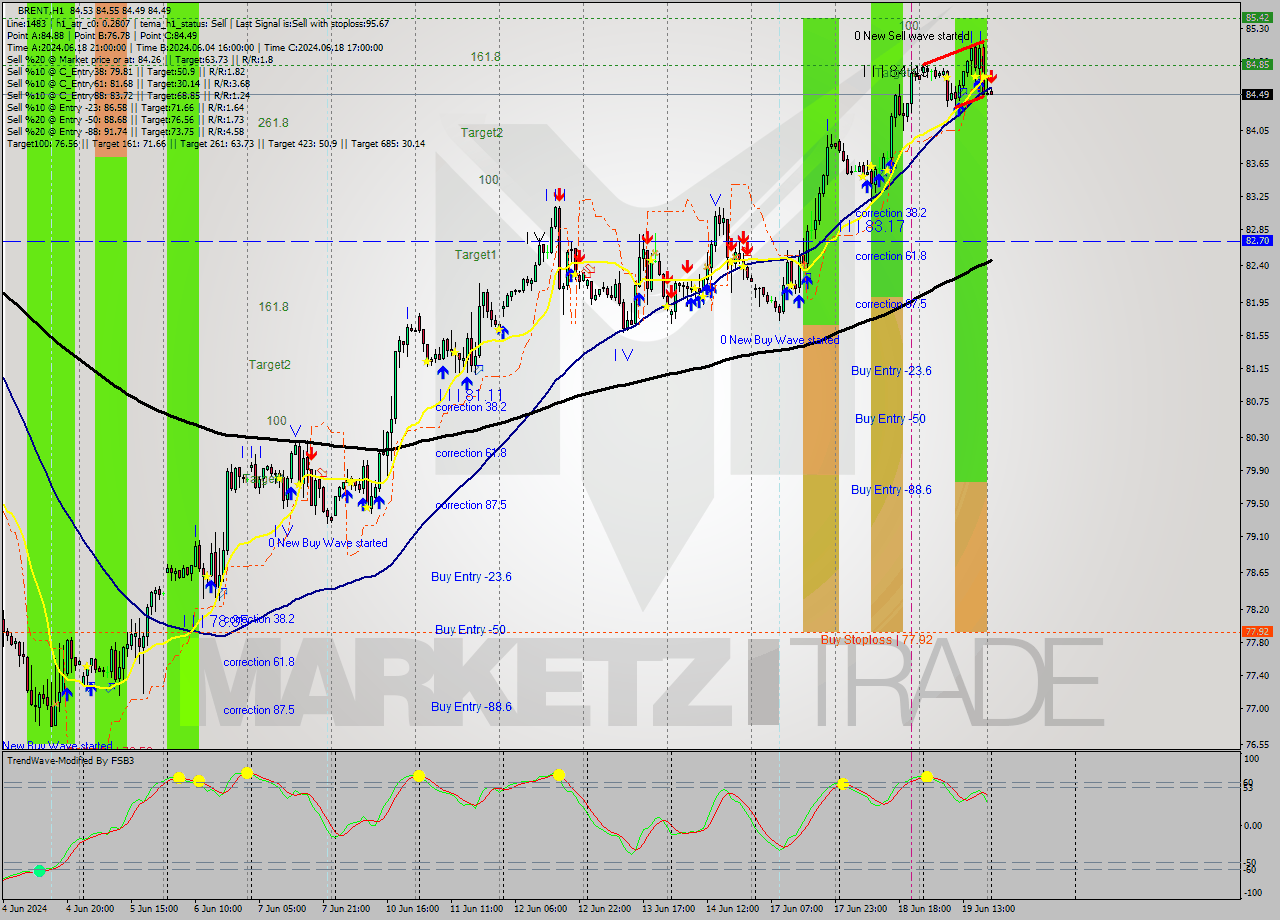Click the 76.55 value on price scale
This screenshot has height=920, width=1280.
(x=1255, y=745)
